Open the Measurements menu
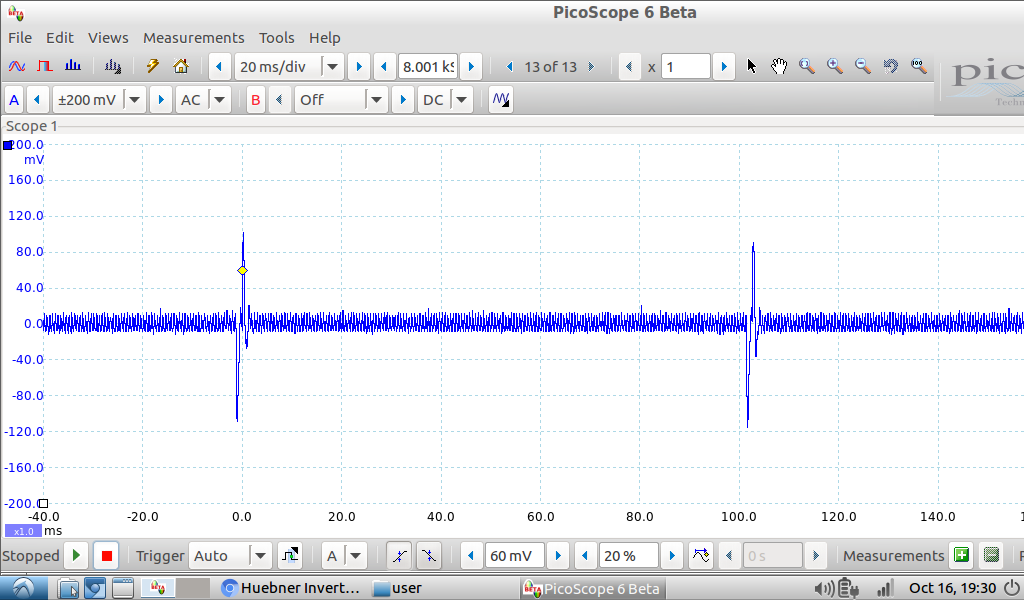 pos(193,38)
